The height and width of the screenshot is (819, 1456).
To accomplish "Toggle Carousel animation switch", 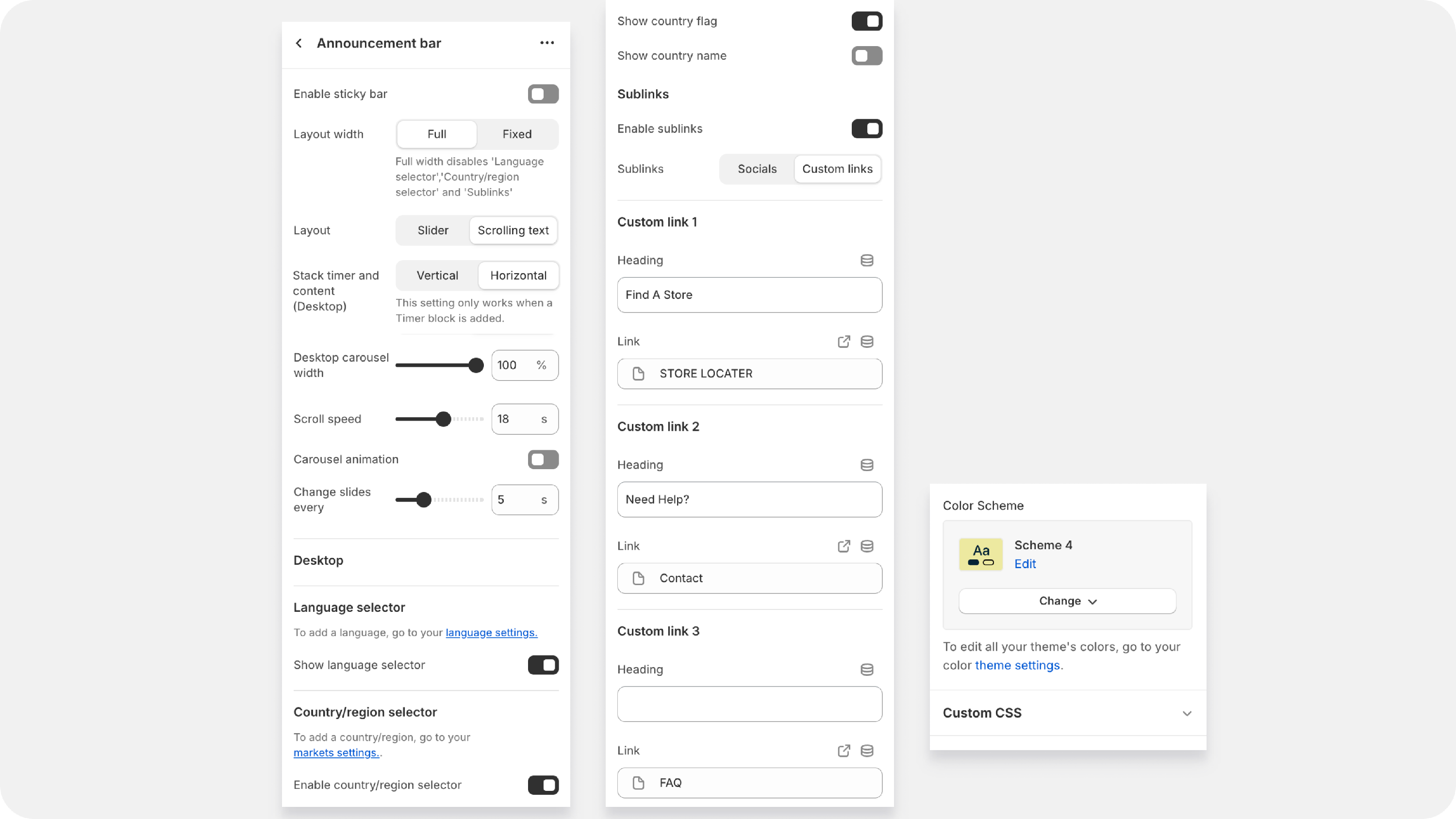I will (x=543, y=459).
